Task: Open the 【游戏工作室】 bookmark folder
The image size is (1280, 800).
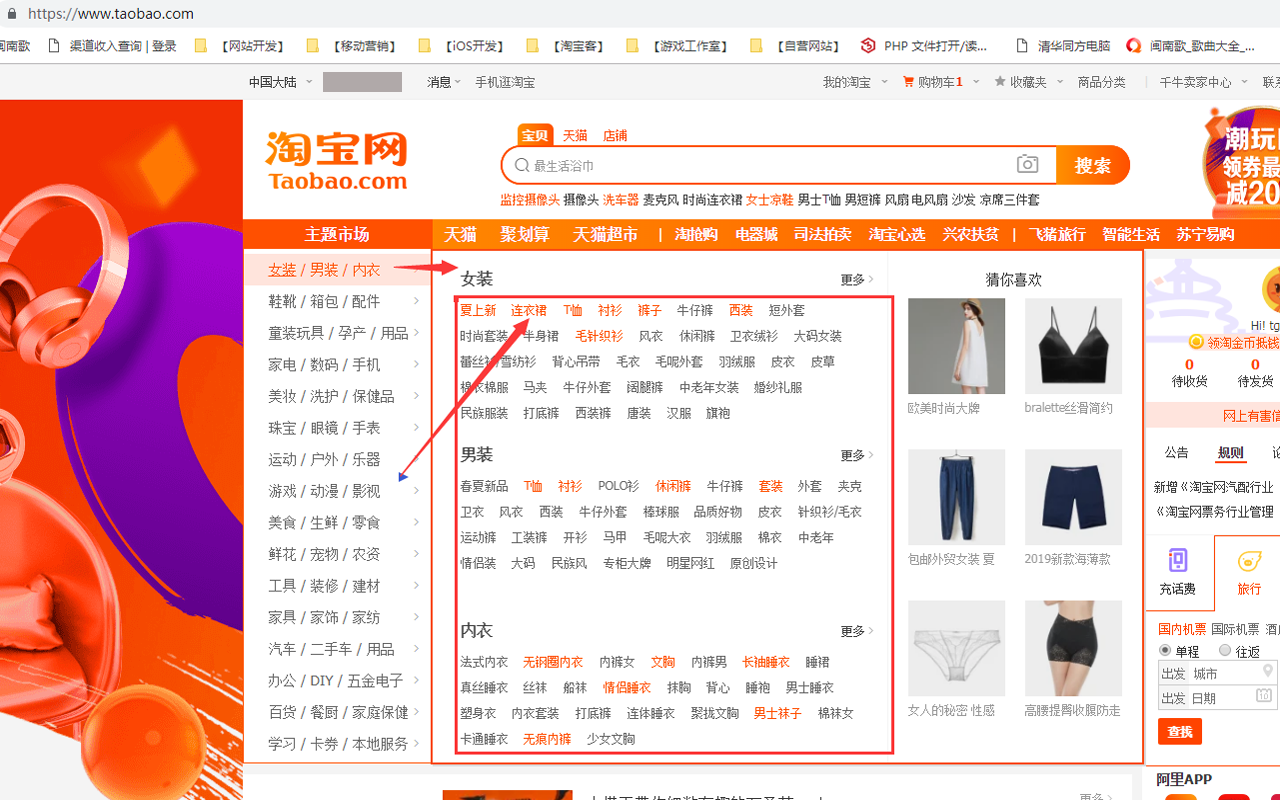Action: [679, 46]
